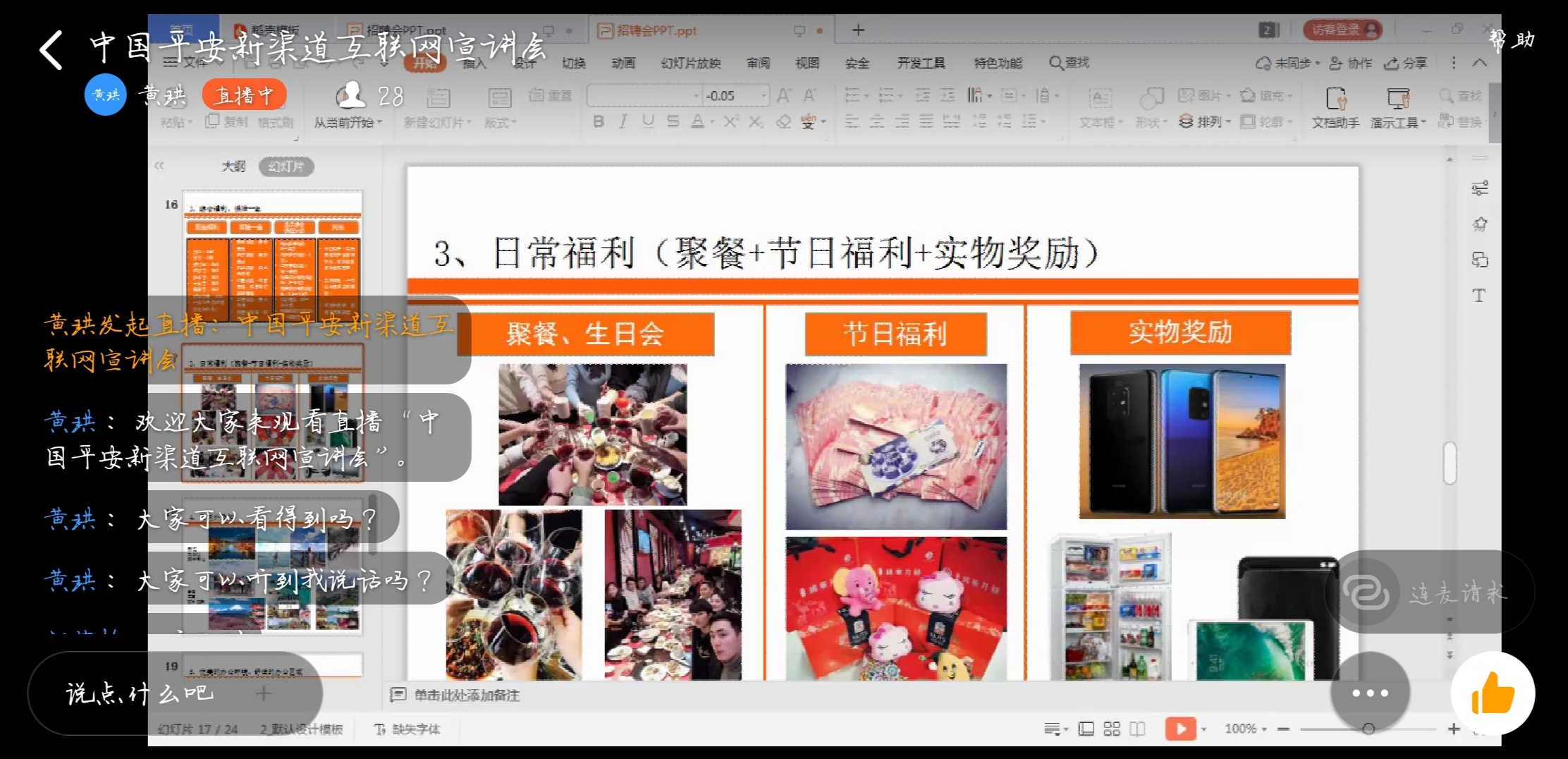
Task: Open the 视图 ribbon tab
Action: (x=807, y=63)
